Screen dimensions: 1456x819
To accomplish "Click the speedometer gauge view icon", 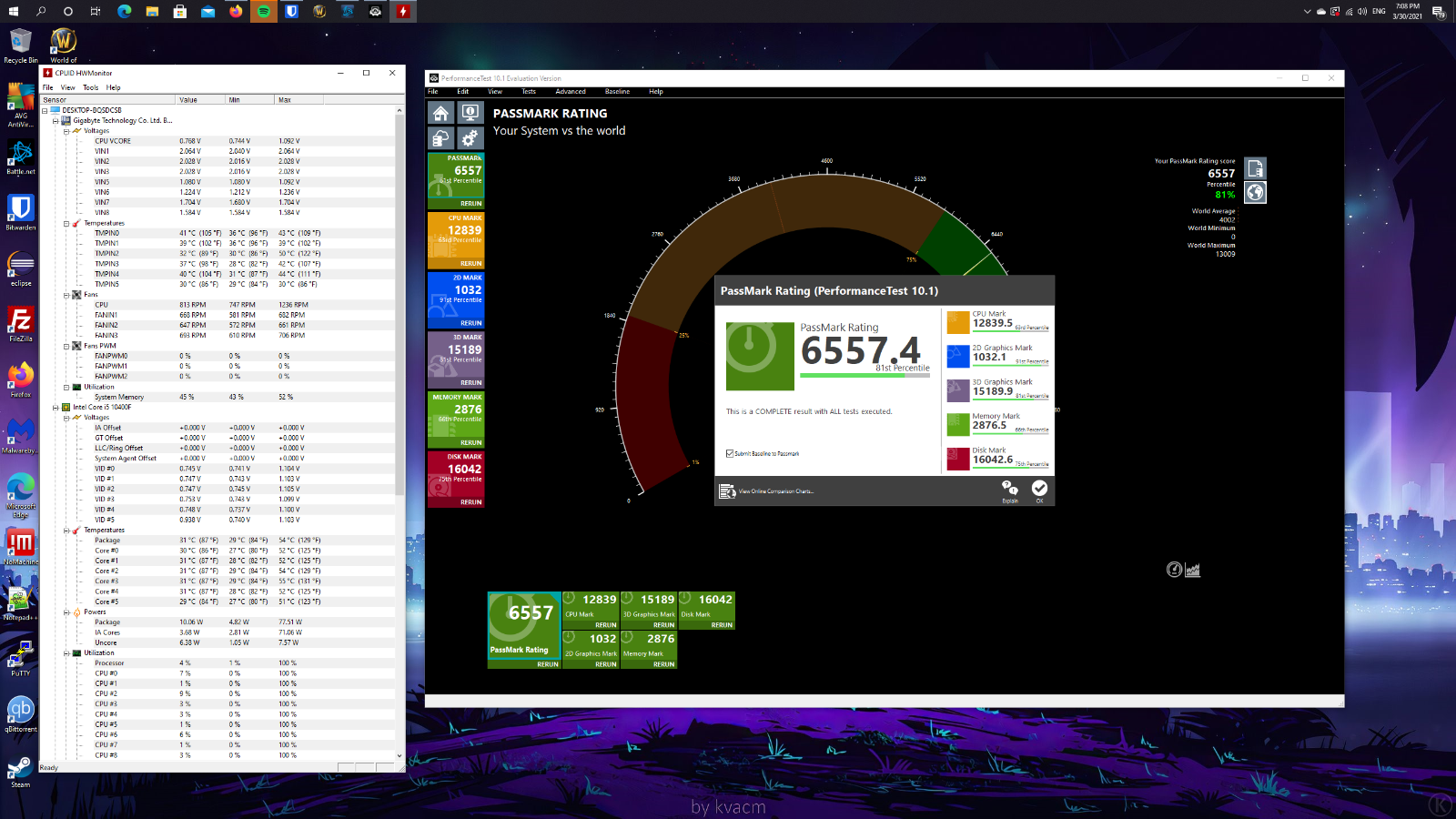I will (1175, 570).
